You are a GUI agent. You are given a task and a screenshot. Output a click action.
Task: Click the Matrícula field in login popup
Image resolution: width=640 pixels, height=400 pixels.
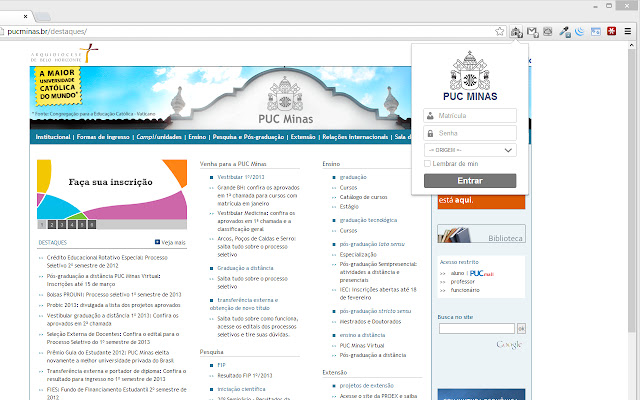(x=470, y=116)
